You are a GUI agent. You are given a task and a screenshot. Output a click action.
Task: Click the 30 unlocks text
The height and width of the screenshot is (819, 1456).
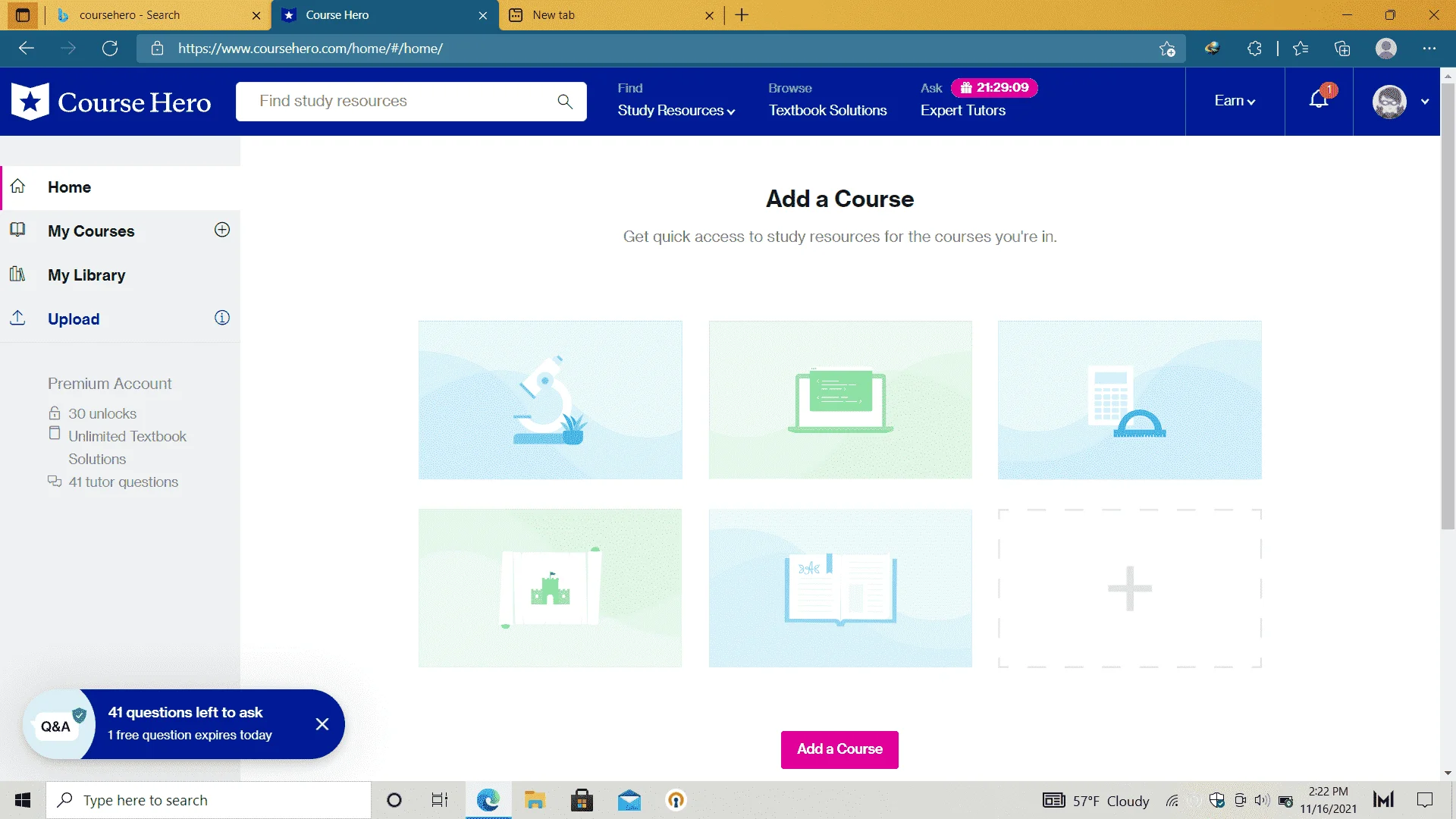[102, 413]
